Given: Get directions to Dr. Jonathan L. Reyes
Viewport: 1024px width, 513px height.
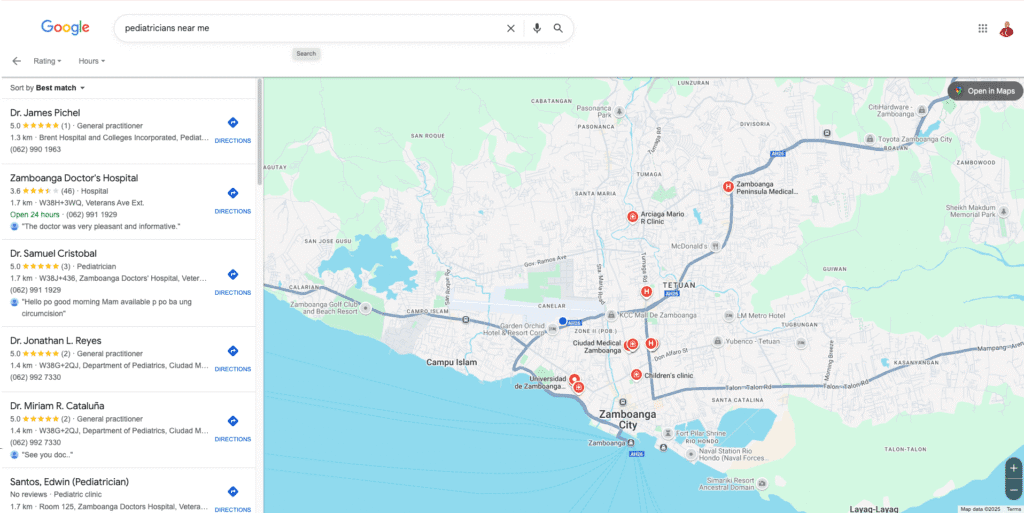Looking at the screenshot, I should 232,358.
